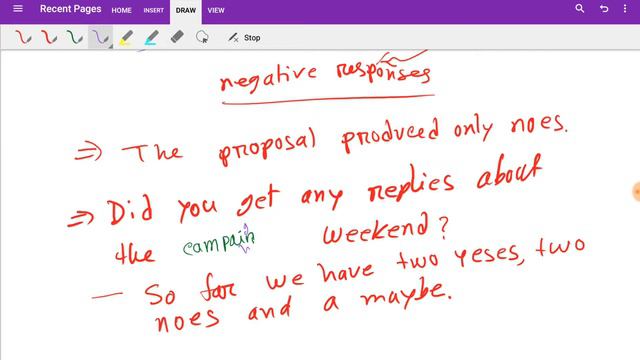Activate the eraser tool
Viewport: 640px width, 360px height.
coord(177,37)
